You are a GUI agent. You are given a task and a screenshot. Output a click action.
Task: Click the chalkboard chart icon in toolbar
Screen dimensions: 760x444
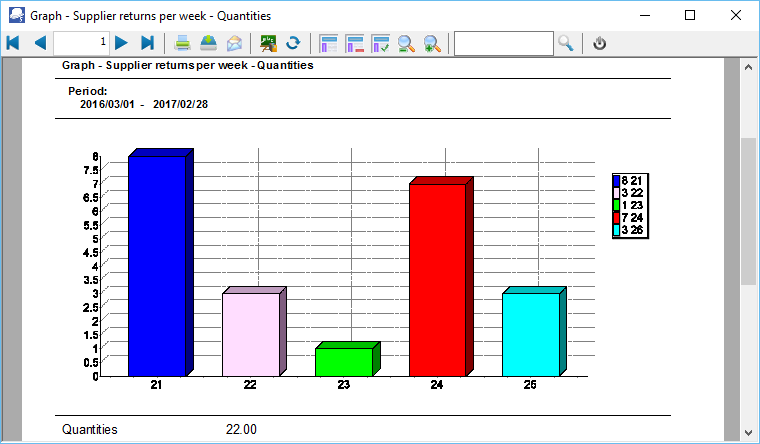tap(268, 43)
